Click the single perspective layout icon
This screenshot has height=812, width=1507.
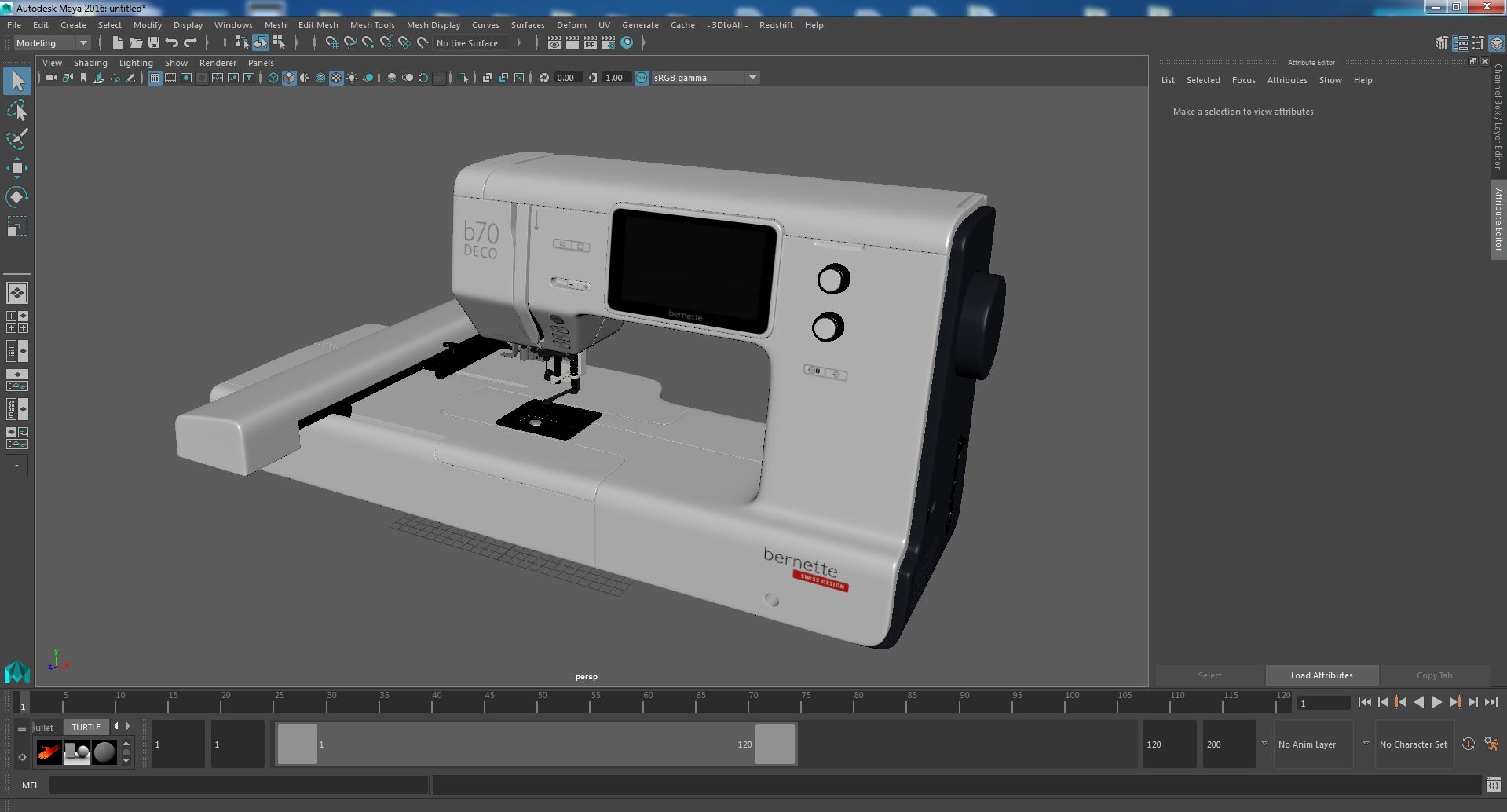pos(17,293)
